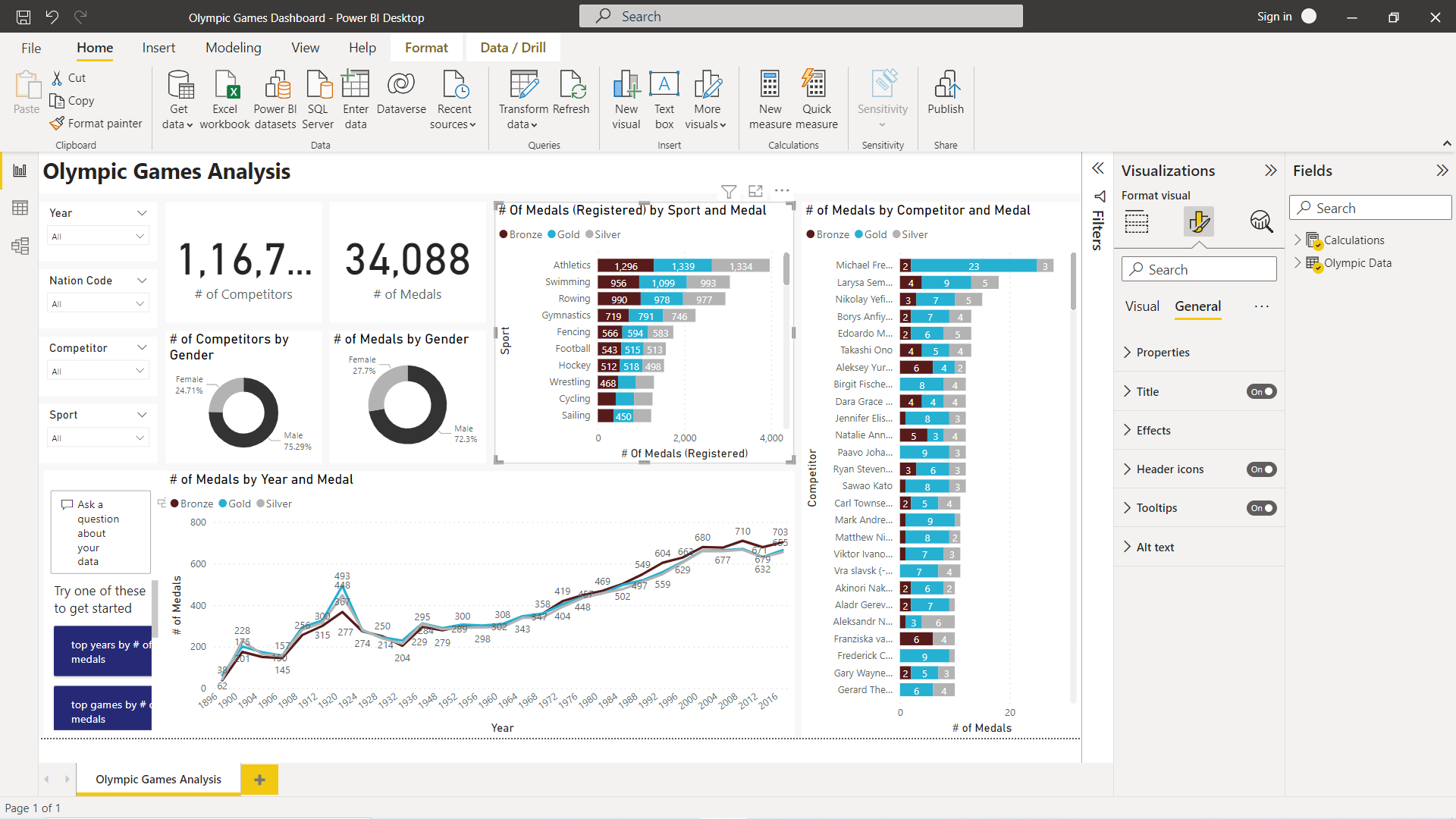
Task: Turn off the Title toggle
Action: 1262,392
